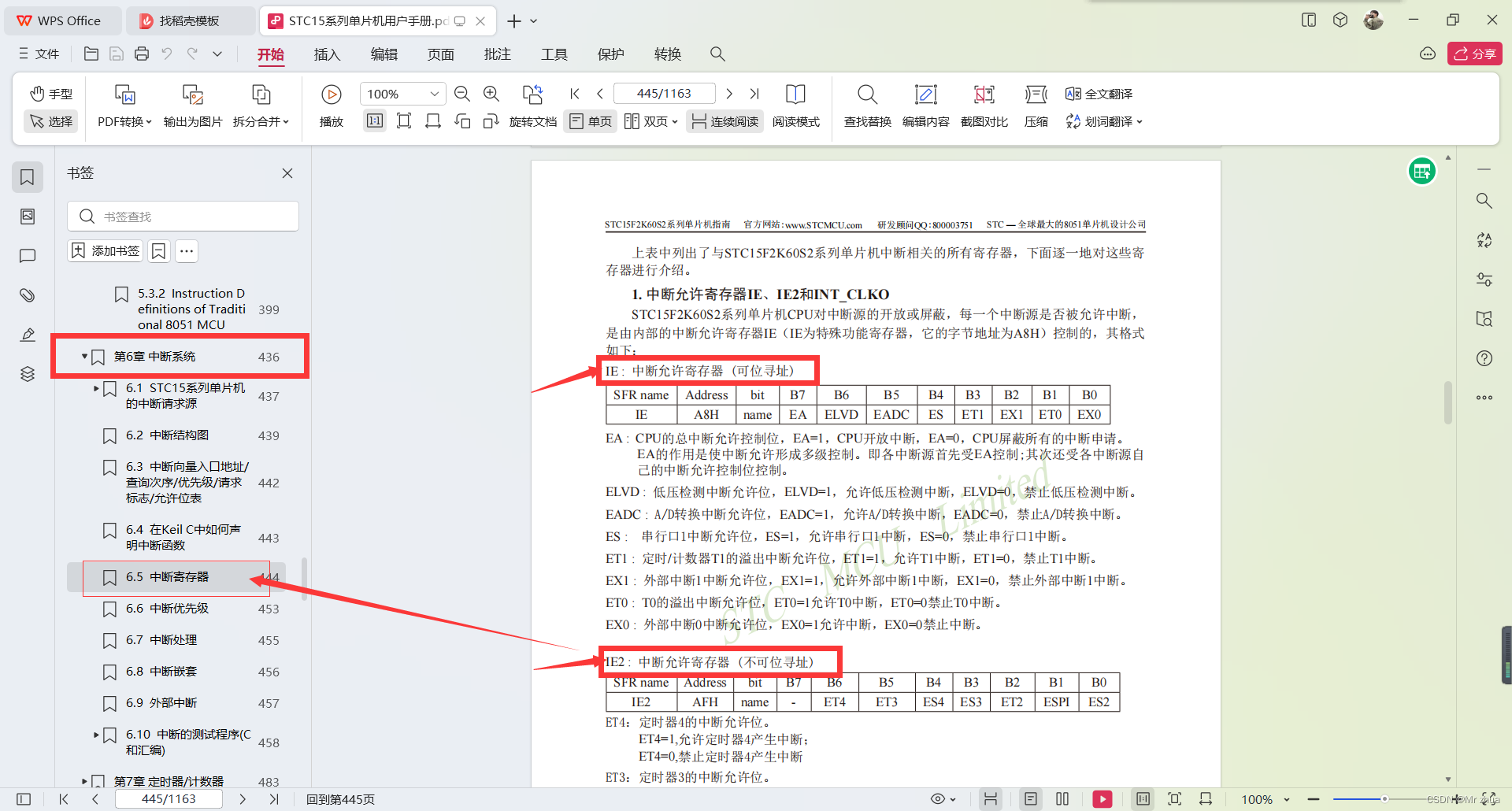Expand 6.10 中断的测试程序 bookmark
The width and height of the screenshot is (1512, 811).
[x=96, y=735]
